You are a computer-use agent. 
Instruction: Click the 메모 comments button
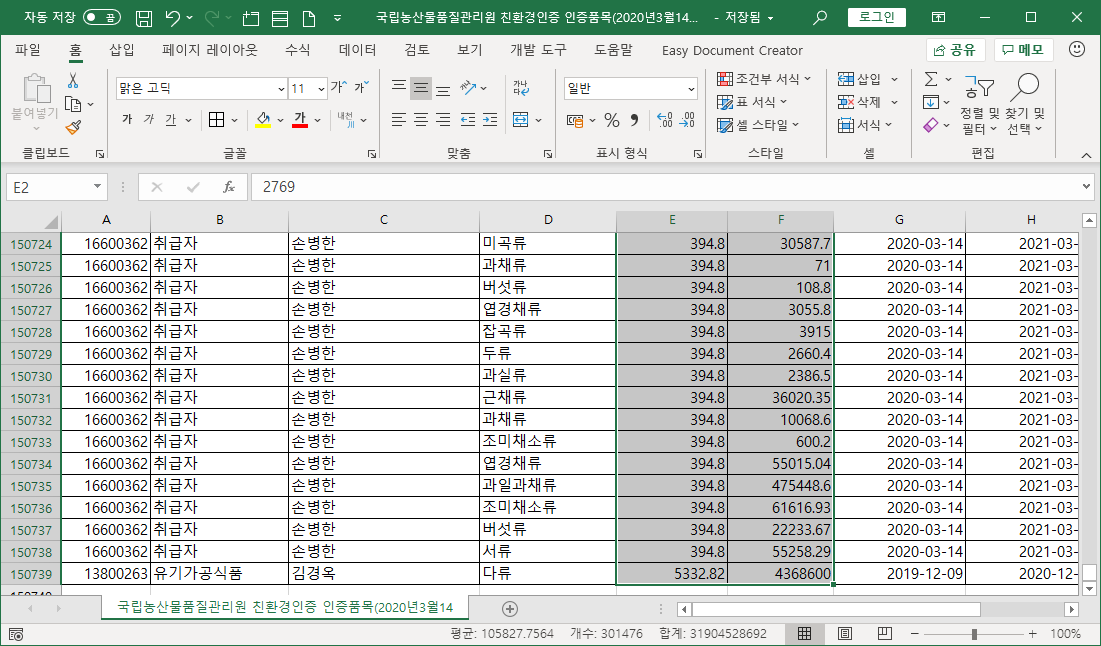[x=1023, y=50]
